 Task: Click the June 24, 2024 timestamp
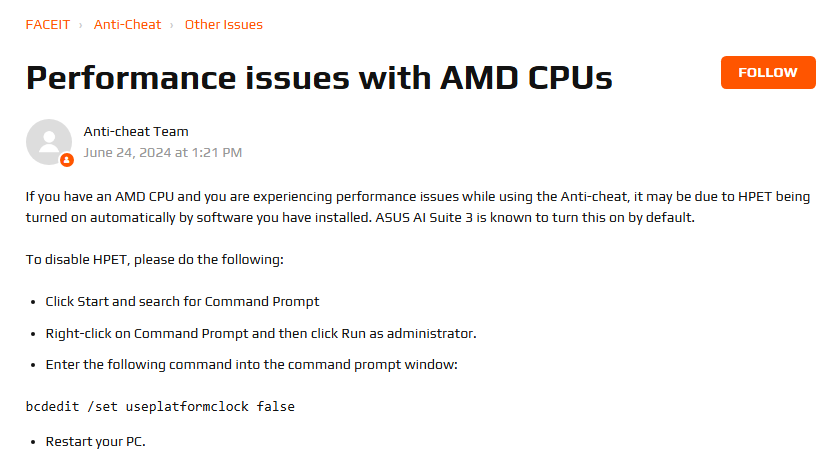pos(163,153)
